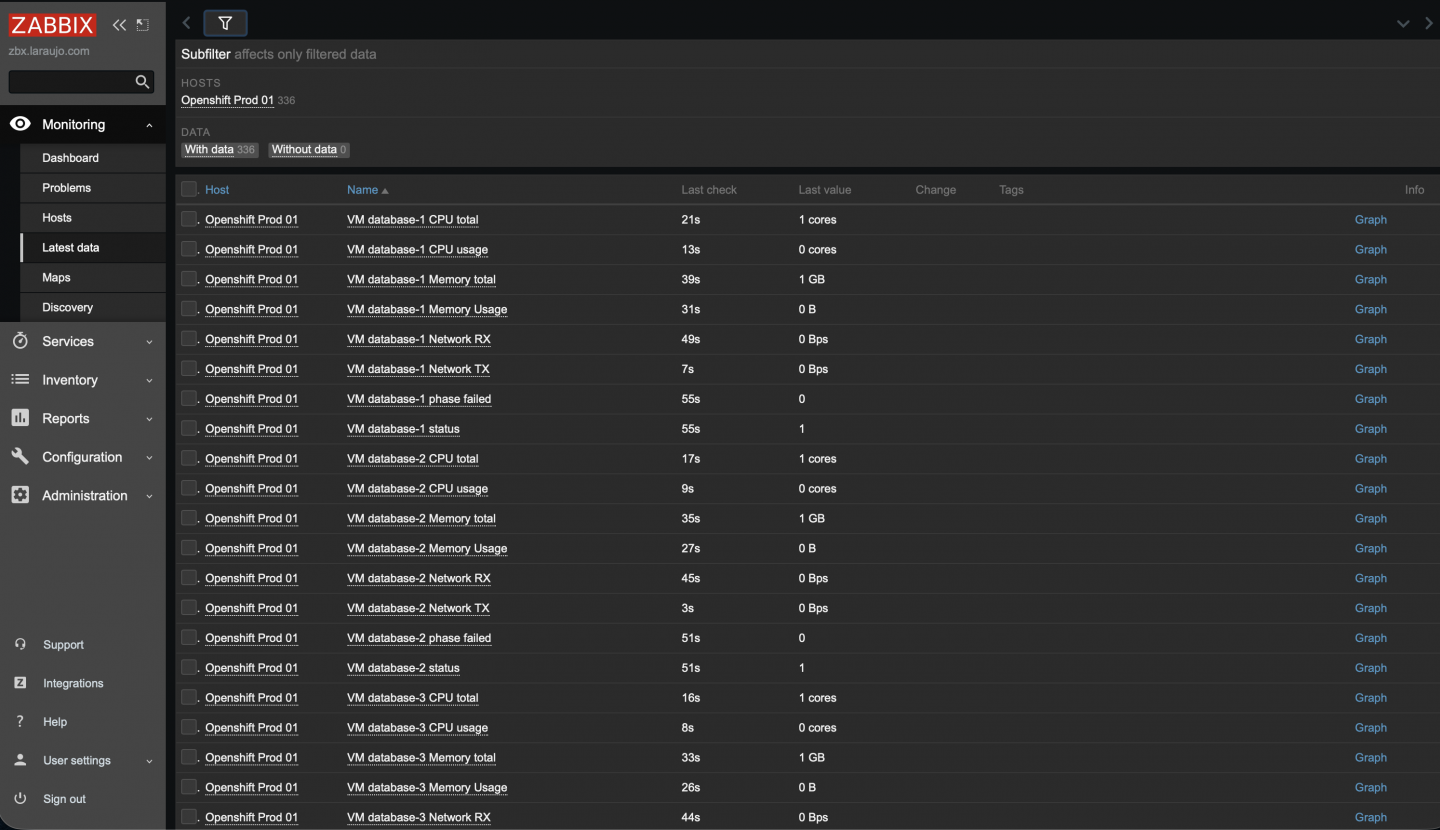The image size is (1440, 830).
Task: Expand the Inventory menu section
Action: coord(149,381)
